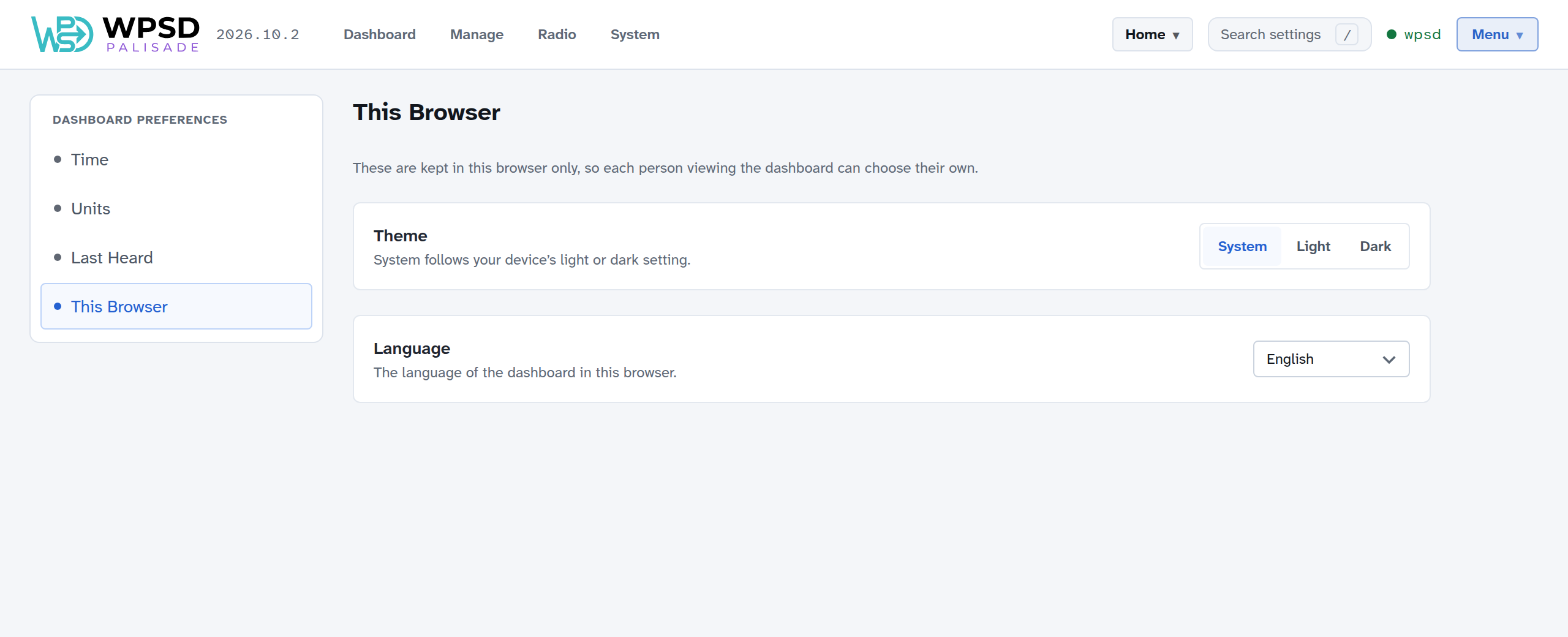Viewport: 1568px width, 637px height.
Task: Click "System follows your device's light" description
Action: tap(532, 260)
